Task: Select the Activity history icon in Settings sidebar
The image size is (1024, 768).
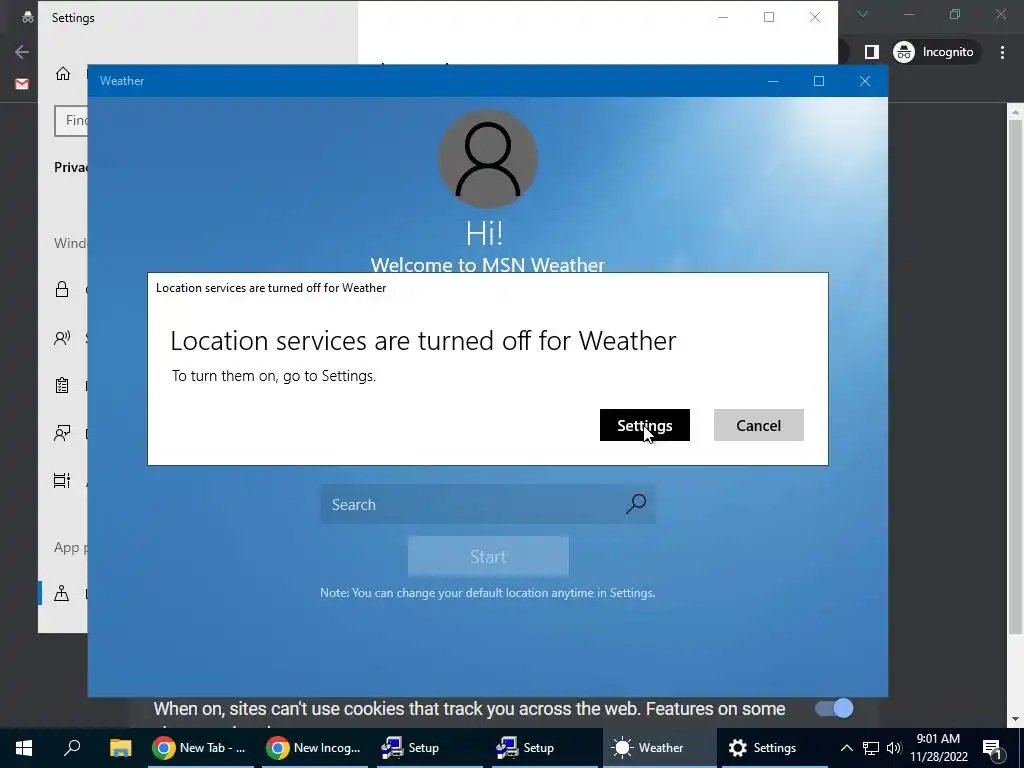Action: (62, 481)
